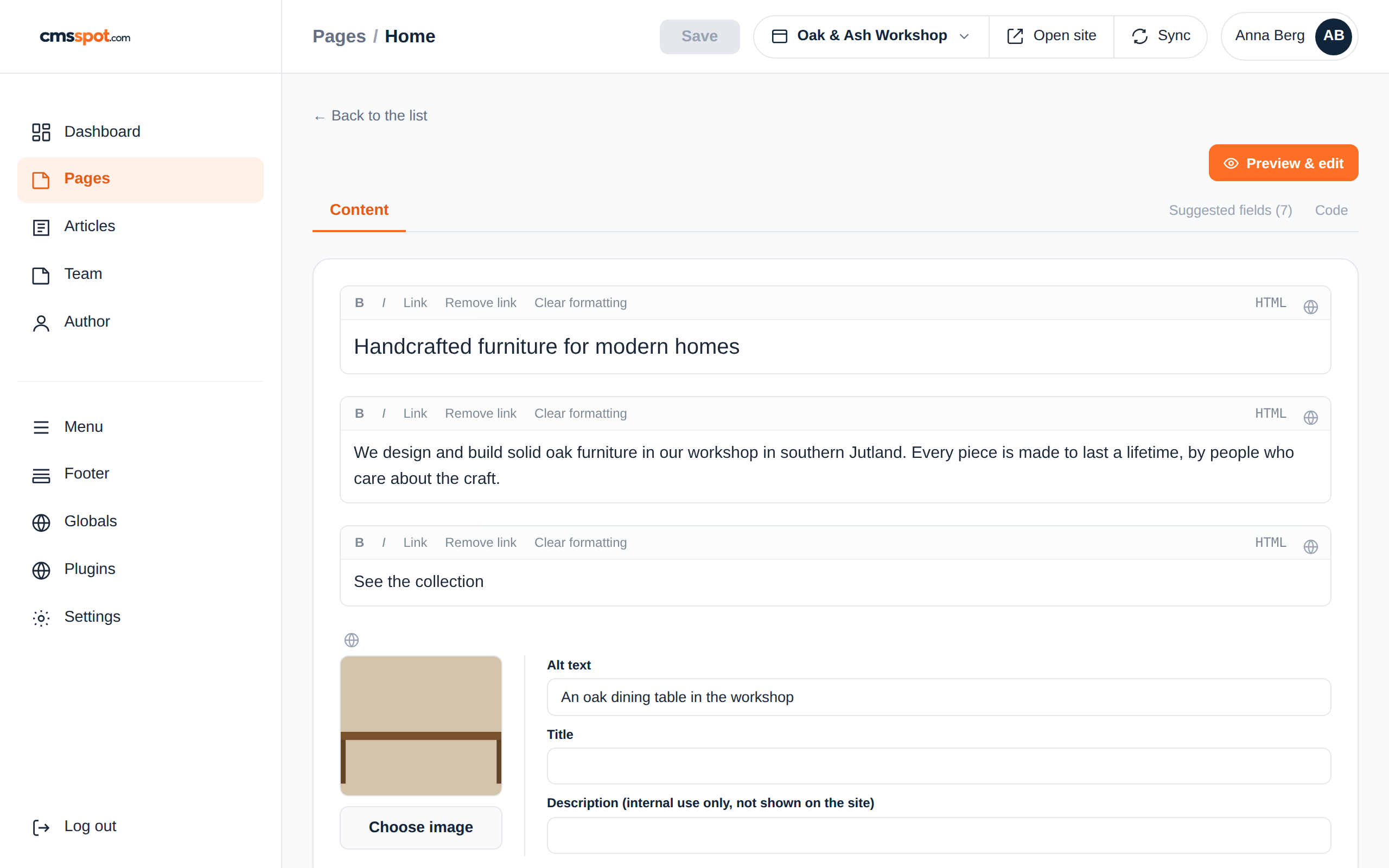Click the Plugins globe icon
Viewport: 1389px width, 868px height.
[41, 570]
